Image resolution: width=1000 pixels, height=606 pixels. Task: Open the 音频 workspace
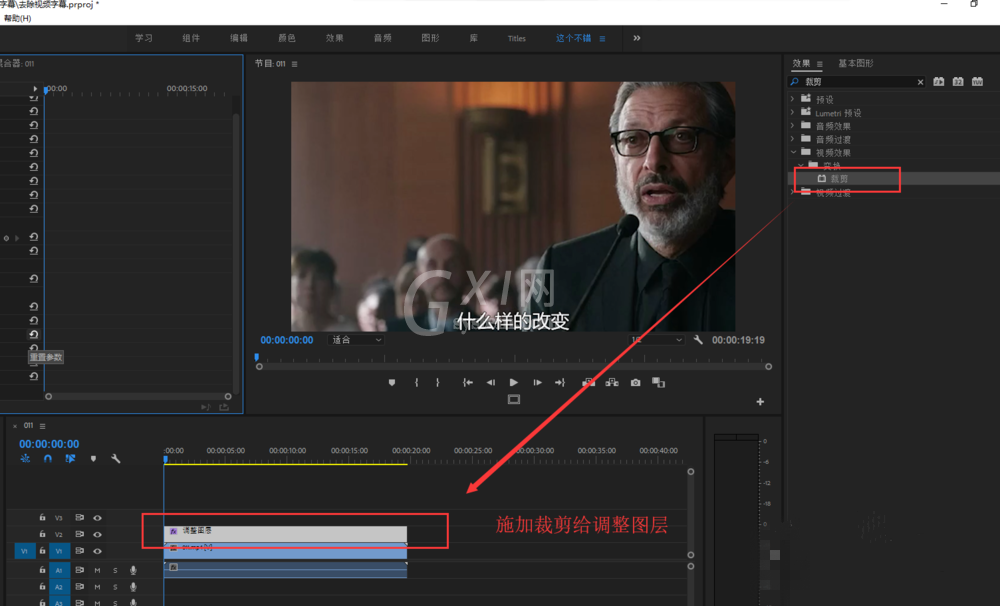coord(382,38)
